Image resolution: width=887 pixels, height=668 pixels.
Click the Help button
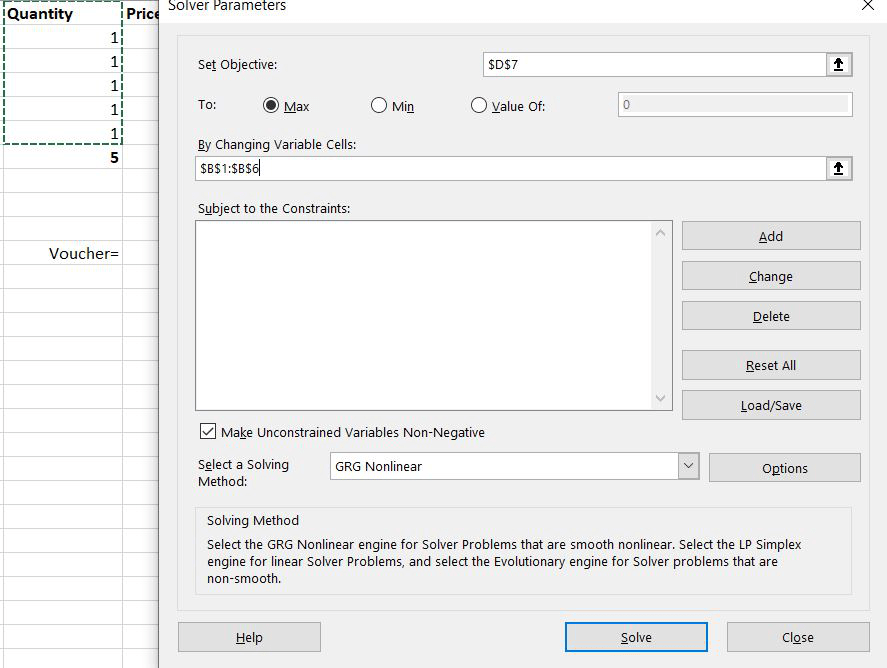pyautogui.click(x=248, y=637)
